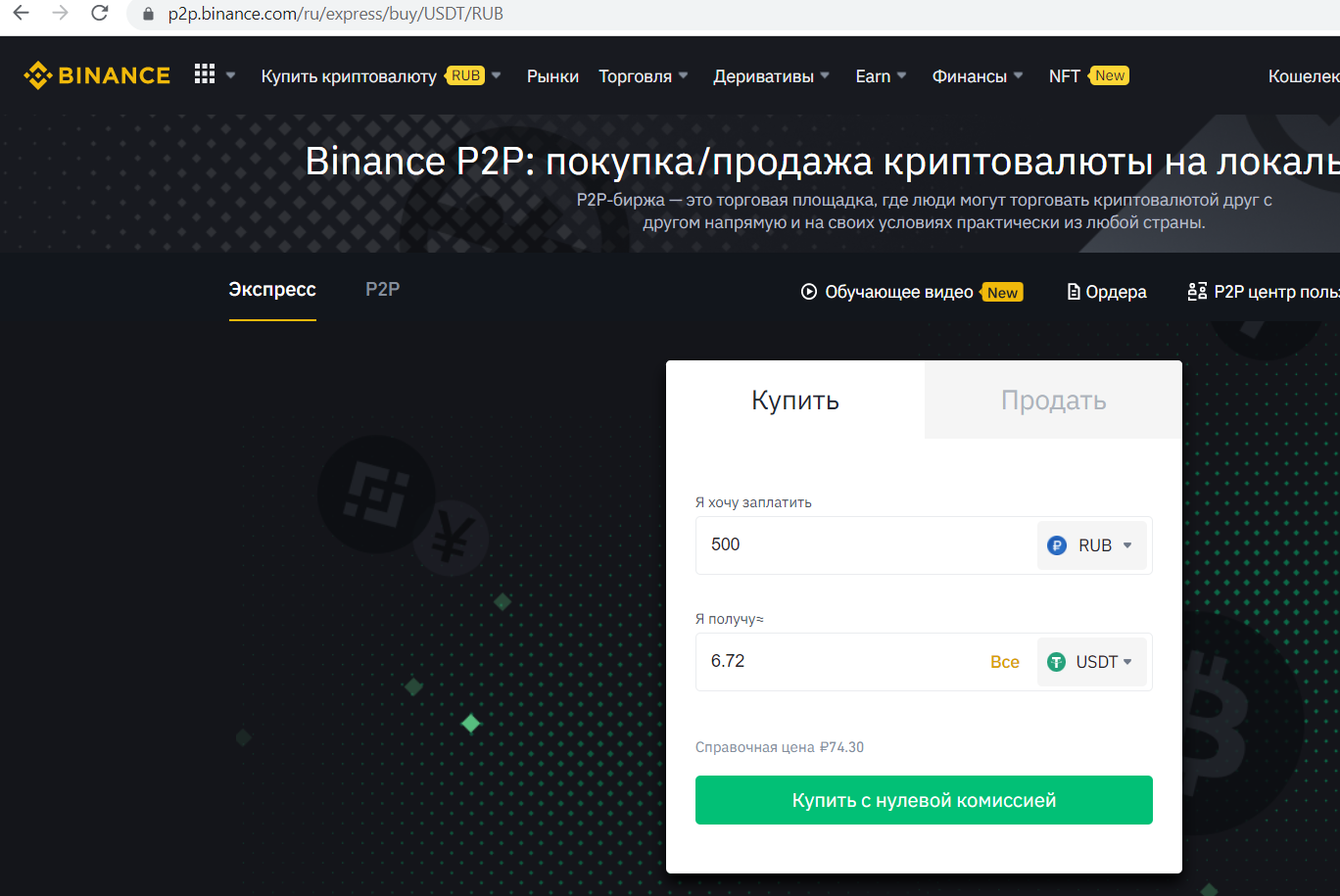
Task: Reload the page with refresh icon
Action: (x=99, y=14)
